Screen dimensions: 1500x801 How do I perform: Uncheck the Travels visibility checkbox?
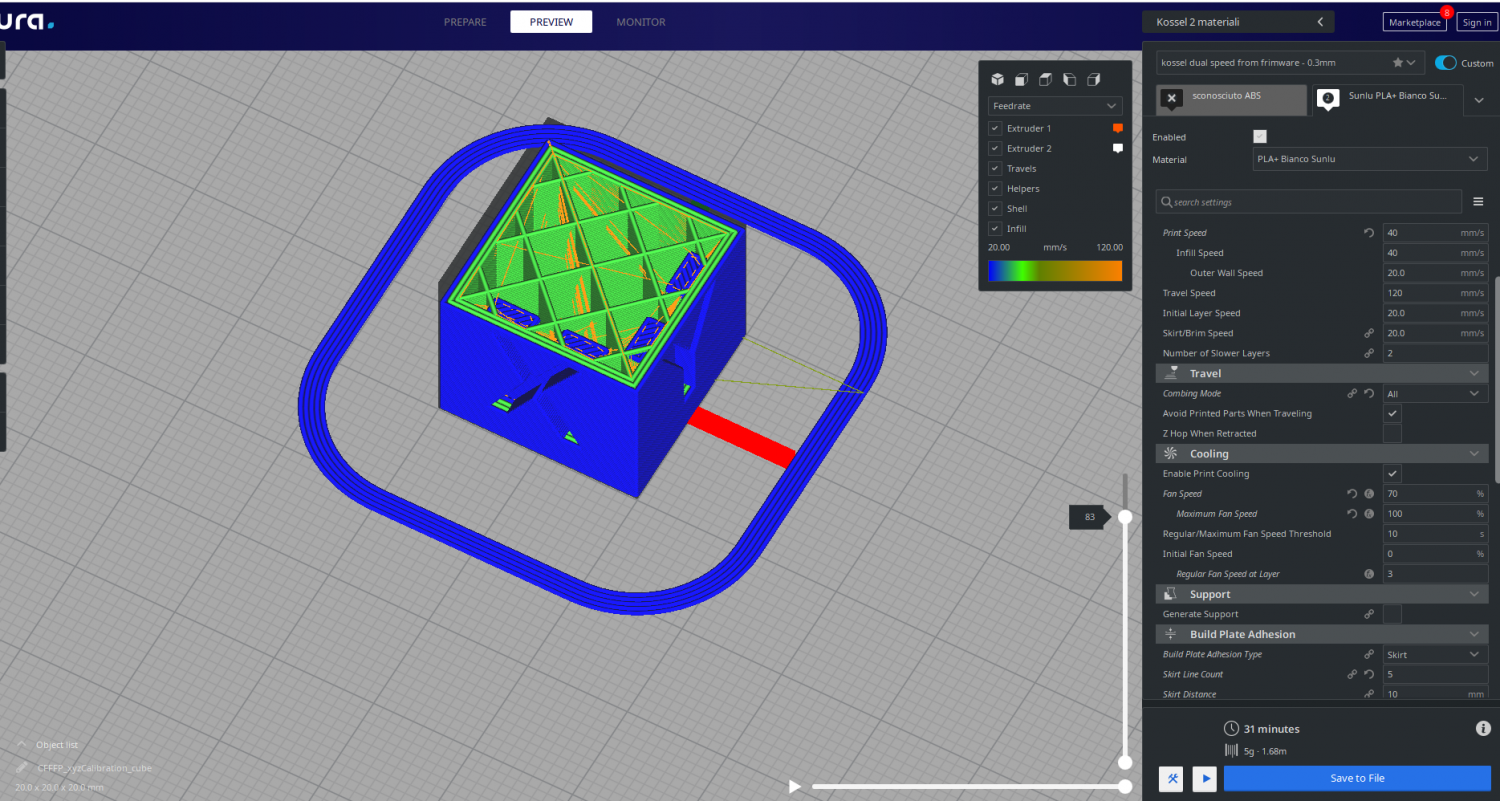[x=995, y=169]
